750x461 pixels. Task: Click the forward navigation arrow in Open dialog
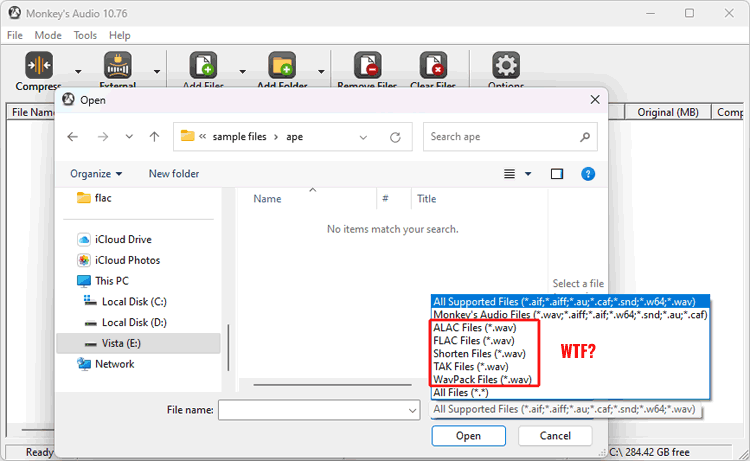click(x=103, y=137)
